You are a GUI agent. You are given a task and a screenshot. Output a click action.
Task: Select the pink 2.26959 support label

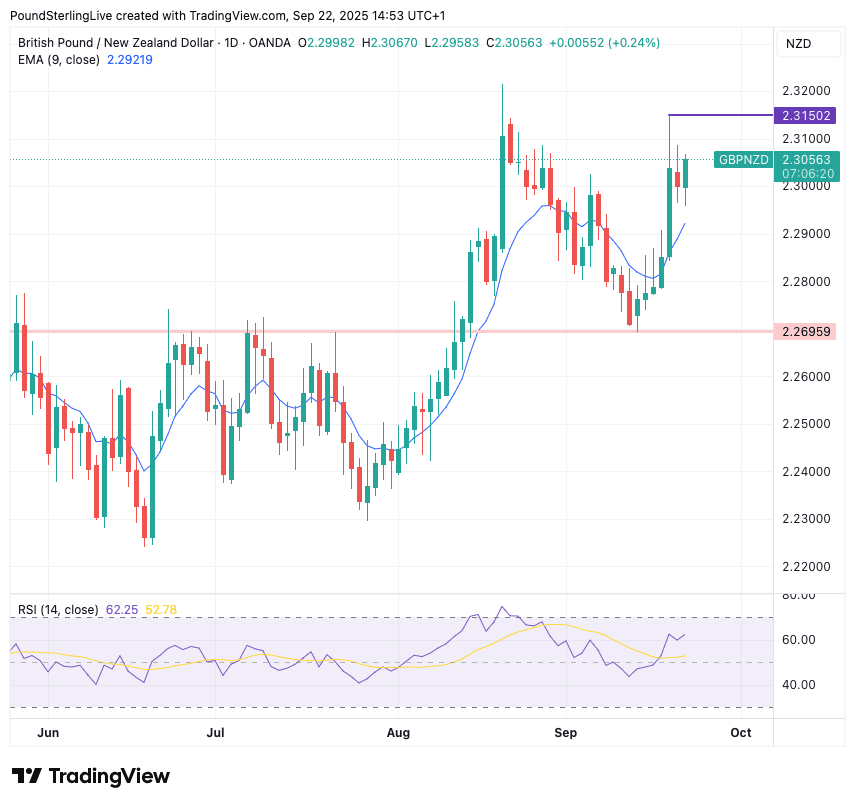click(807, 331)
